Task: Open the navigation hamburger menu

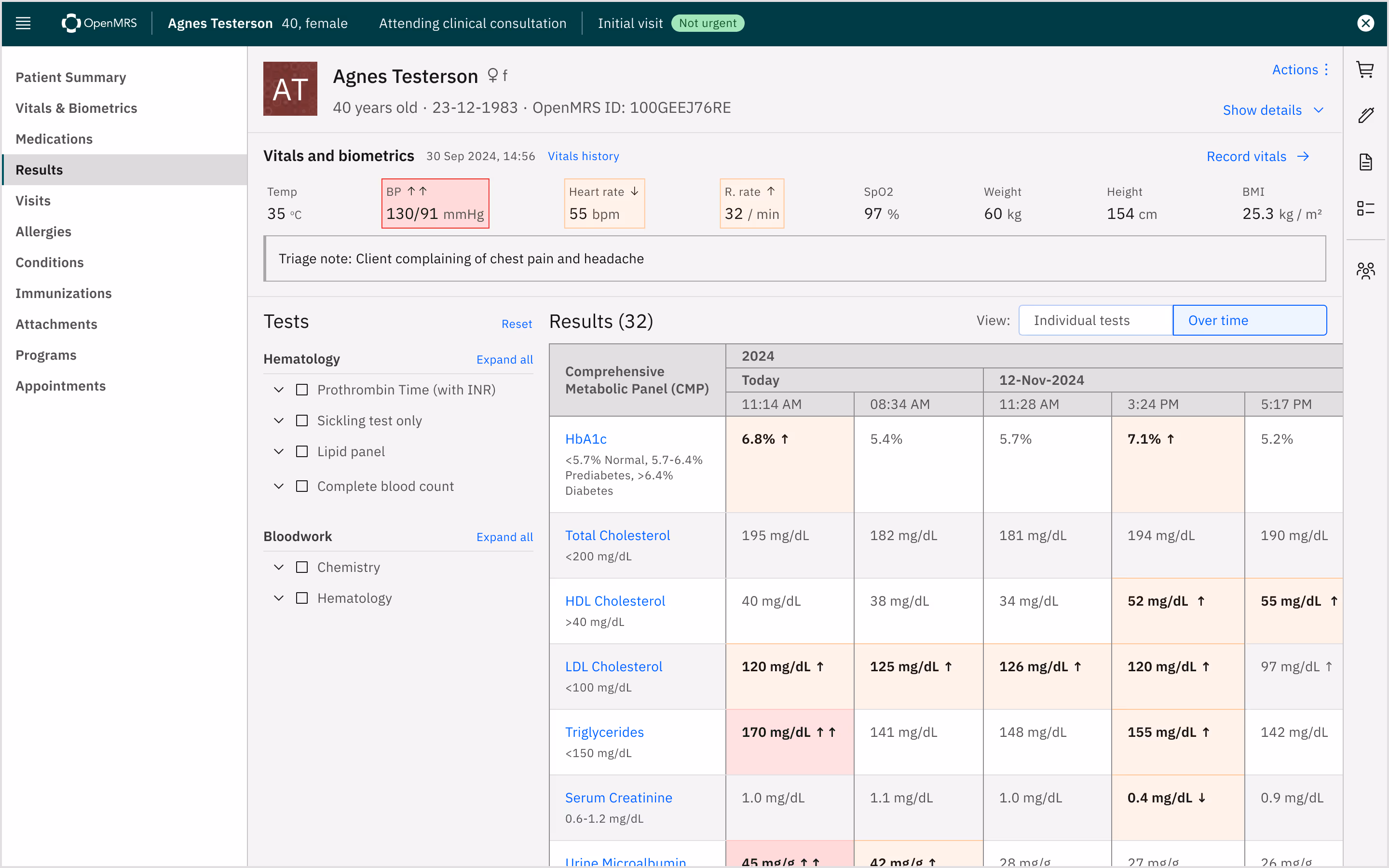Action: 22,23
